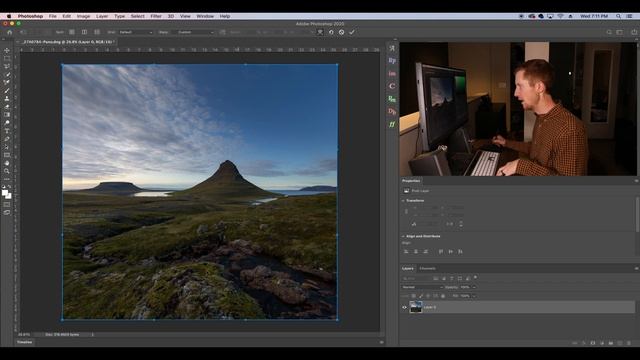Hide Layer 0 with eye icon

(x=404, y=307)
